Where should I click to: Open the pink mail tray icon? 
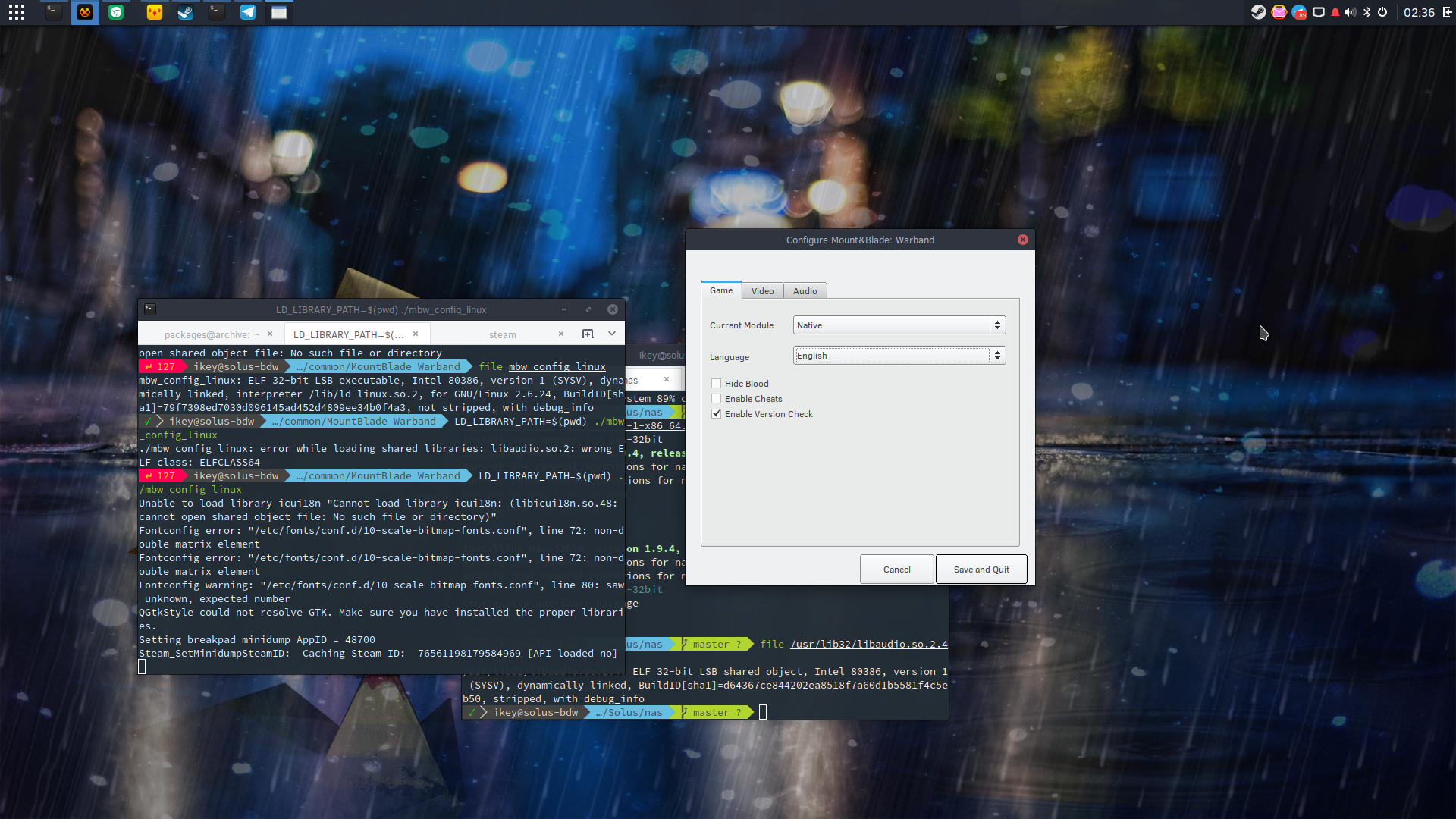click(1279, 12)
